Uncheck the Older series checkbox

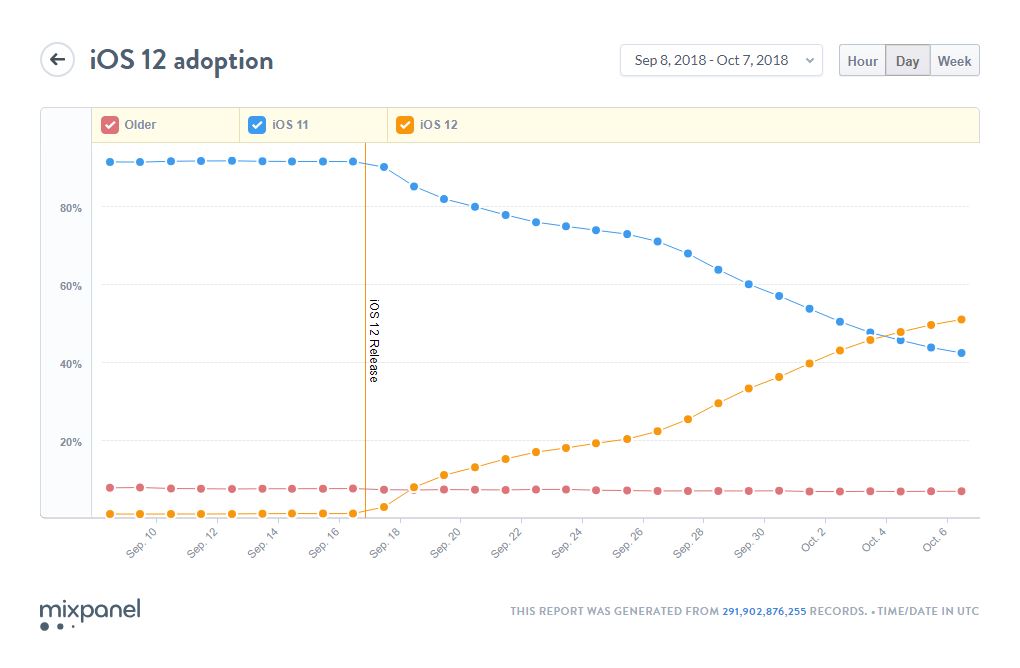click(110, 125)
